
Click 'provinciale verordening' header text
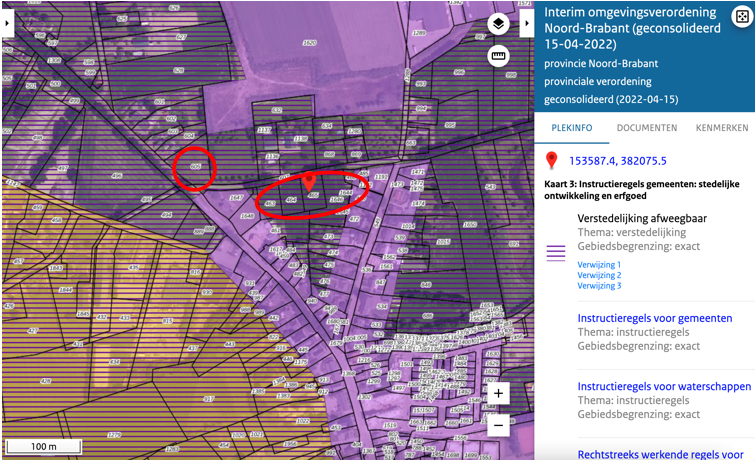[598, 82]
